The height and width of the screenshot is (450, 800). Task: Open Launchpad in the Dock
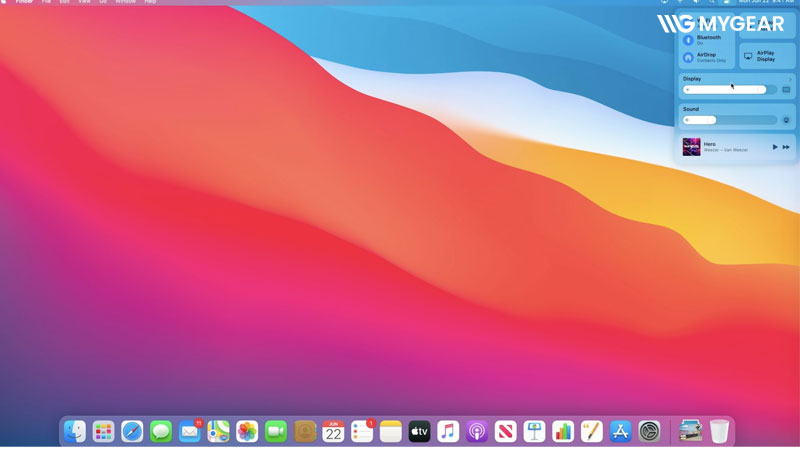(104, 432)
